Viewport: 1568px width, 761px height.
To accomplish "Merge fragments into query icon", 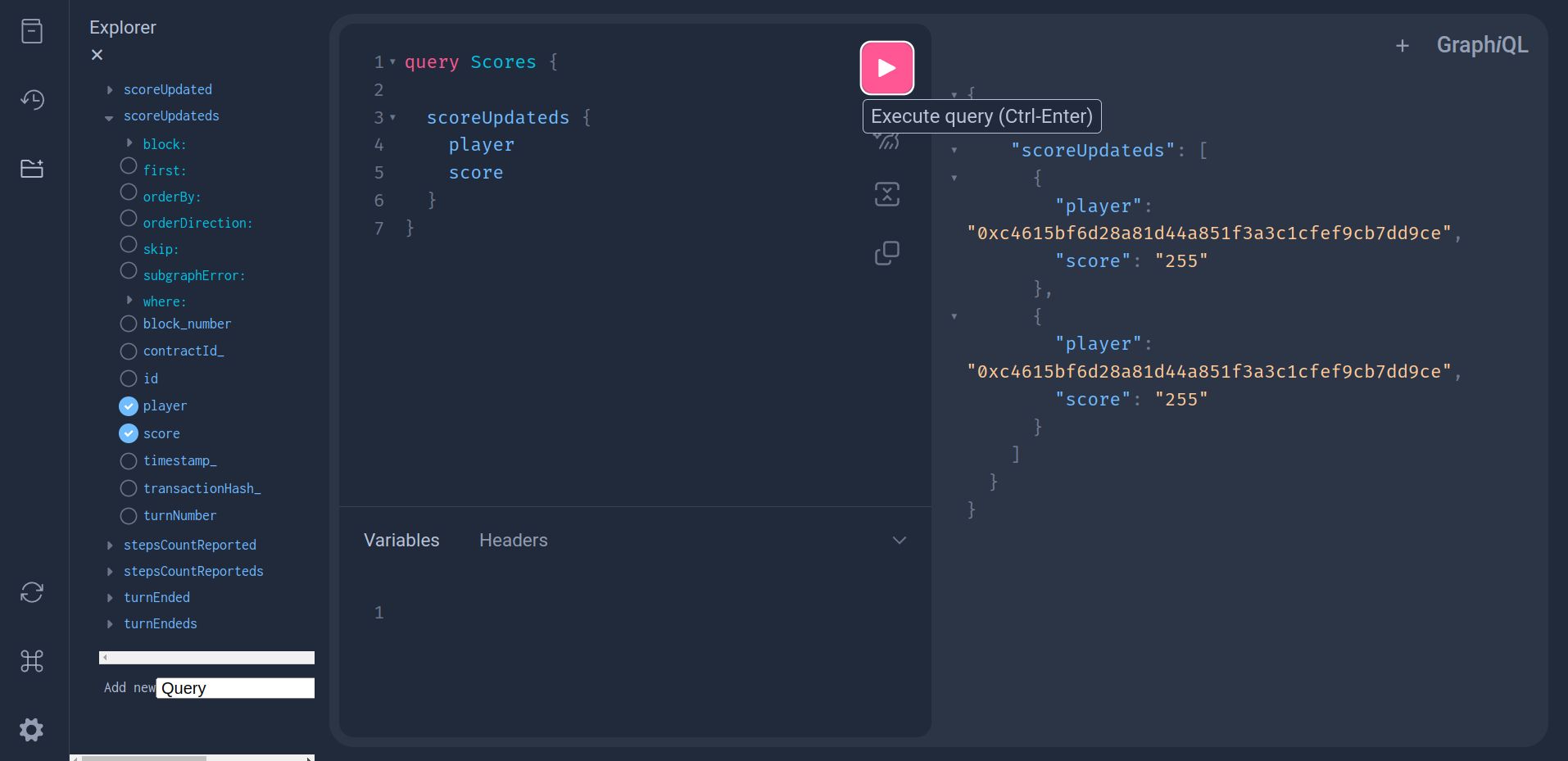I will click(x=887, y=194).
